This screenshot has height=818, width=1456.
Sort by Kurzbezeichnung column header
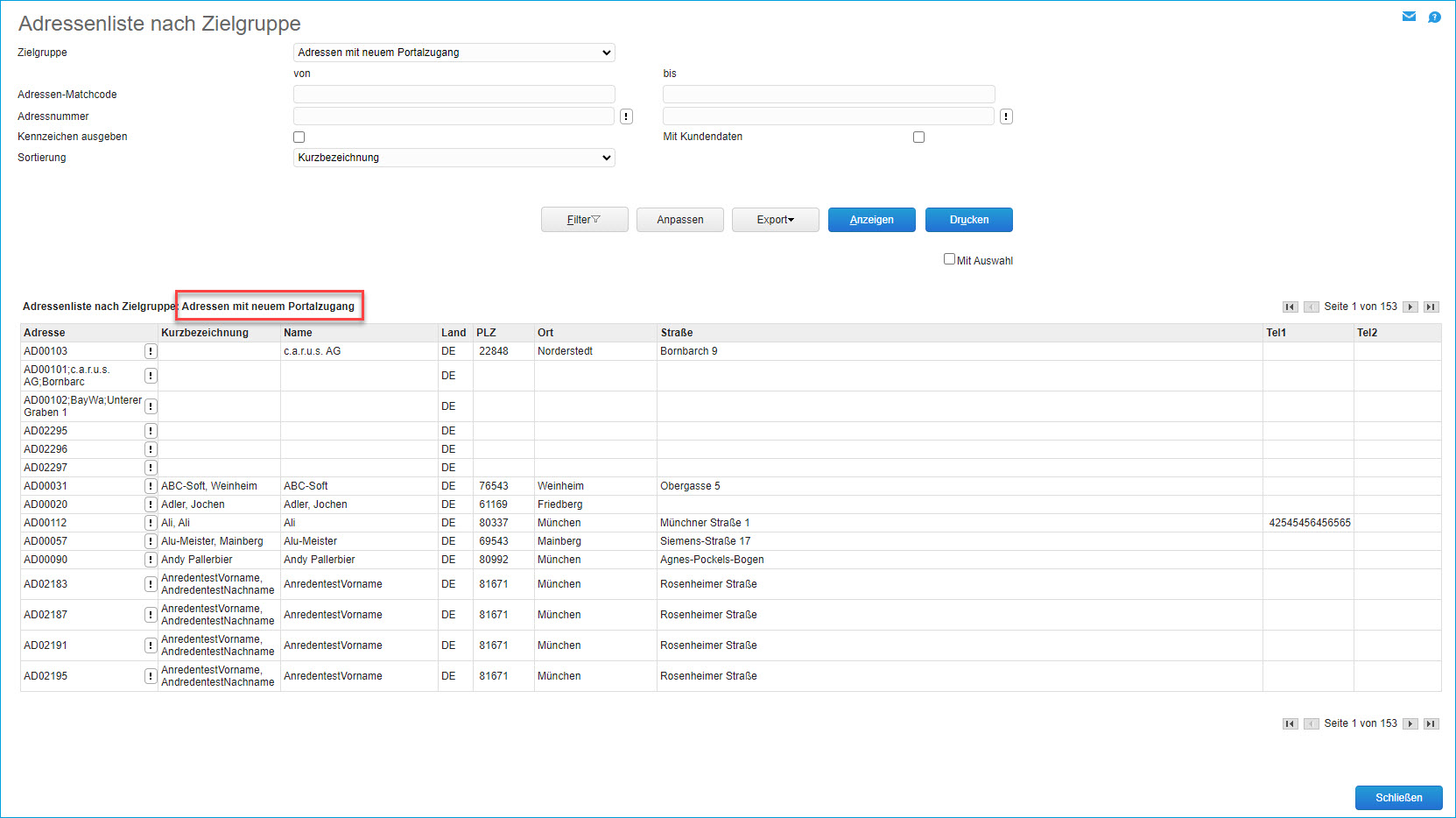coord(205,333)
